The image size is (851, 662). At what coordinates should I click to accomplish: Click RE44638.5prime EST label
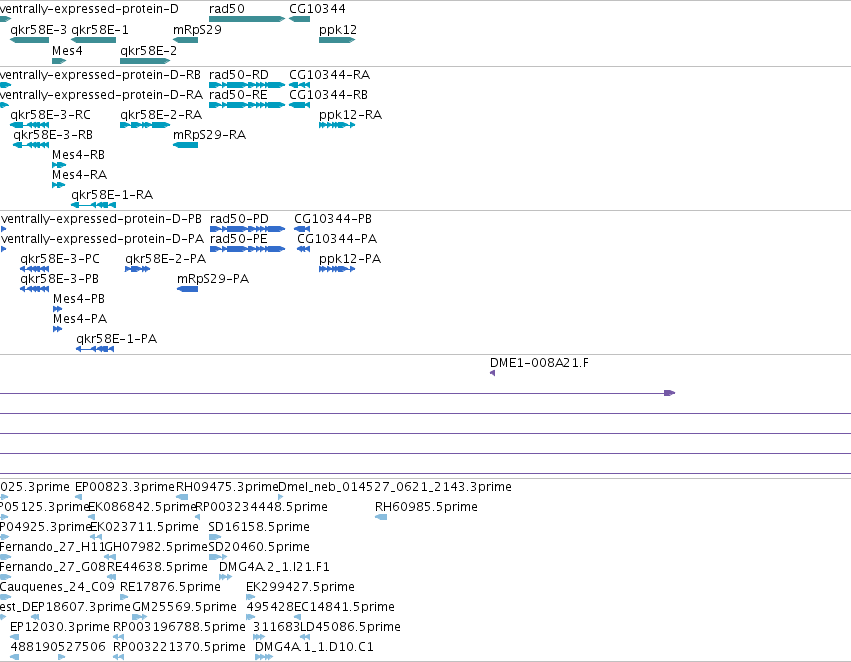(x=157, y=566)
